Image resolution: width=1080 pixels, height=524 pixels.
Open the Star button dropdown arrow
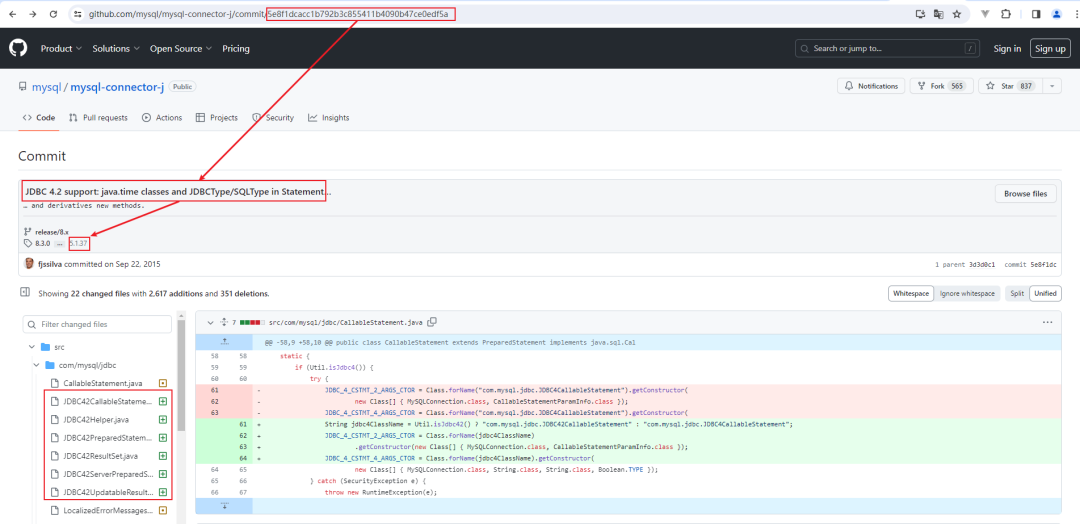point(1052,86)
